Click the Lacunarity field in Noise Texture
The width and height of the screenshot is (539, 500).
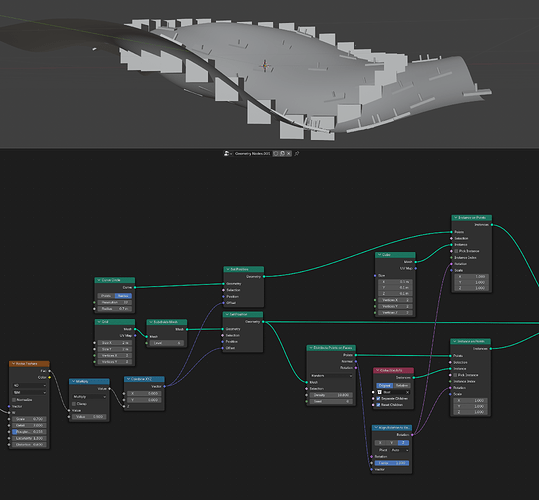pyautogui.click(x=29, y=438)
